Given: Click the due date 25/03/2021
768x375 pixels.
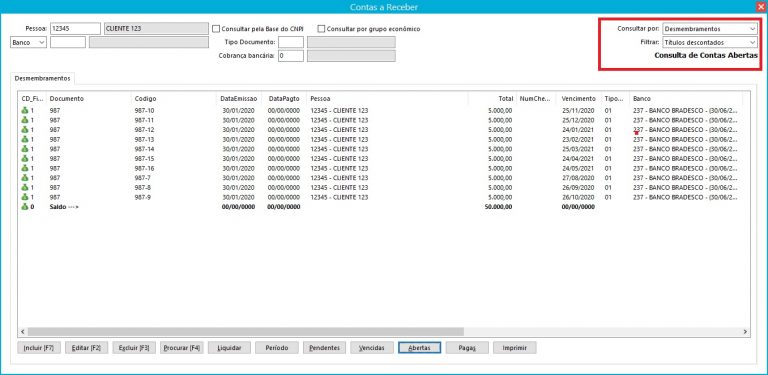Looking at the screenshot, I should [x=578, y=149].
